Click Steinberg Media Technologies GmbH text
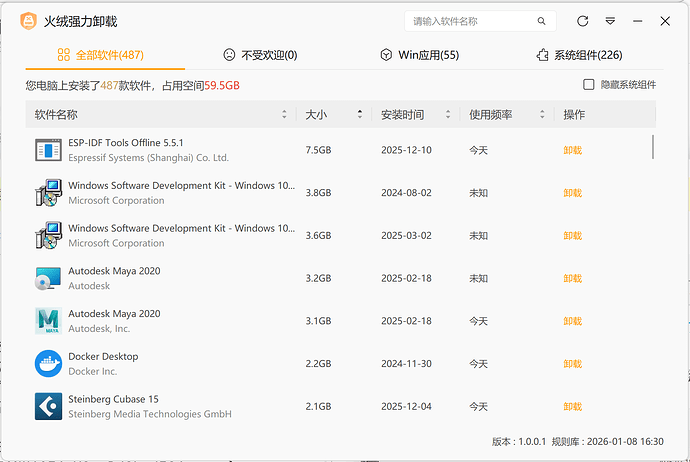Screen dimensions: 690x462 point(150,414)
